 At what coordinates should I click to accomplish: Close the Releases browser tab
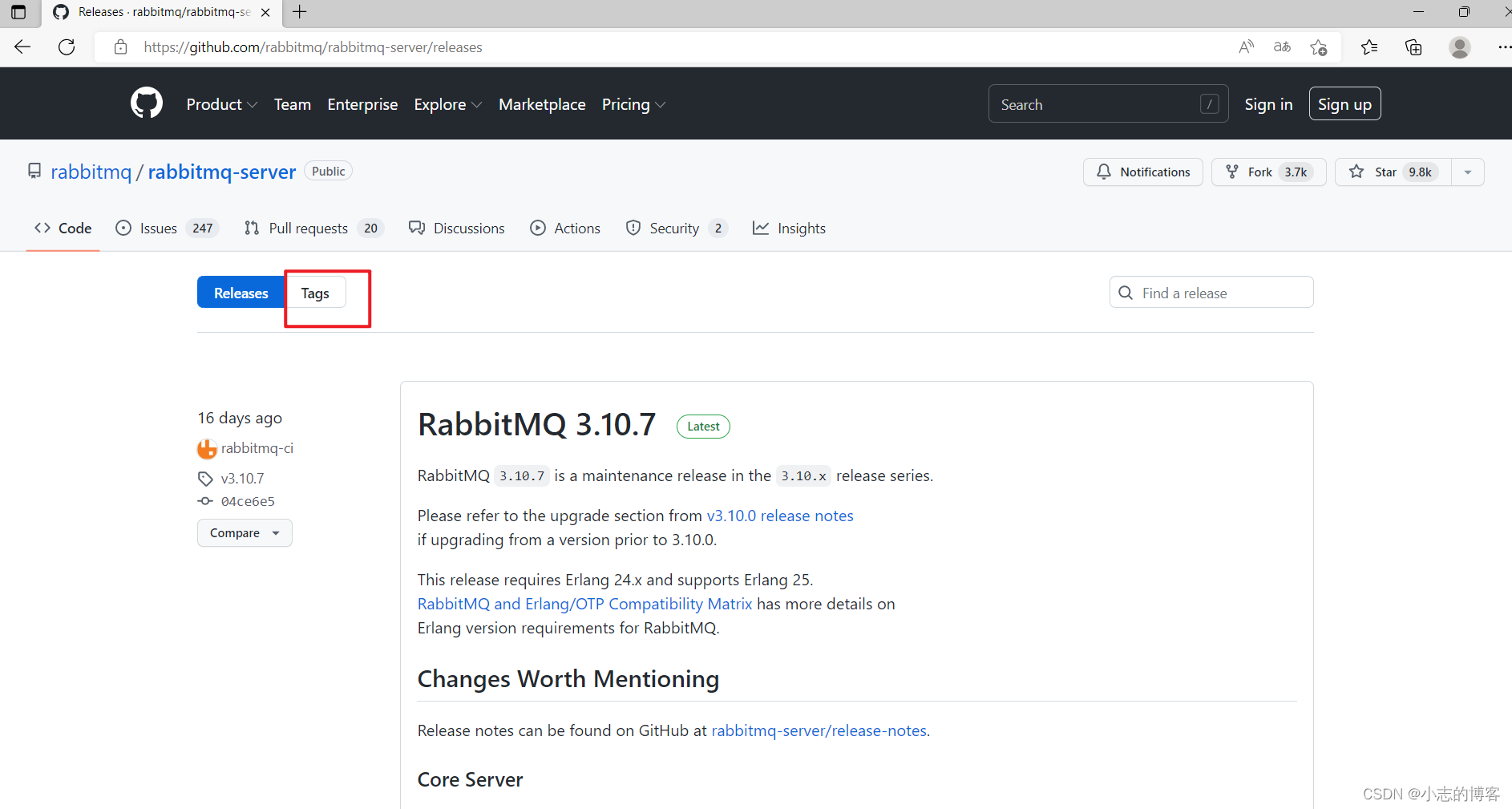tap(265, 12)
